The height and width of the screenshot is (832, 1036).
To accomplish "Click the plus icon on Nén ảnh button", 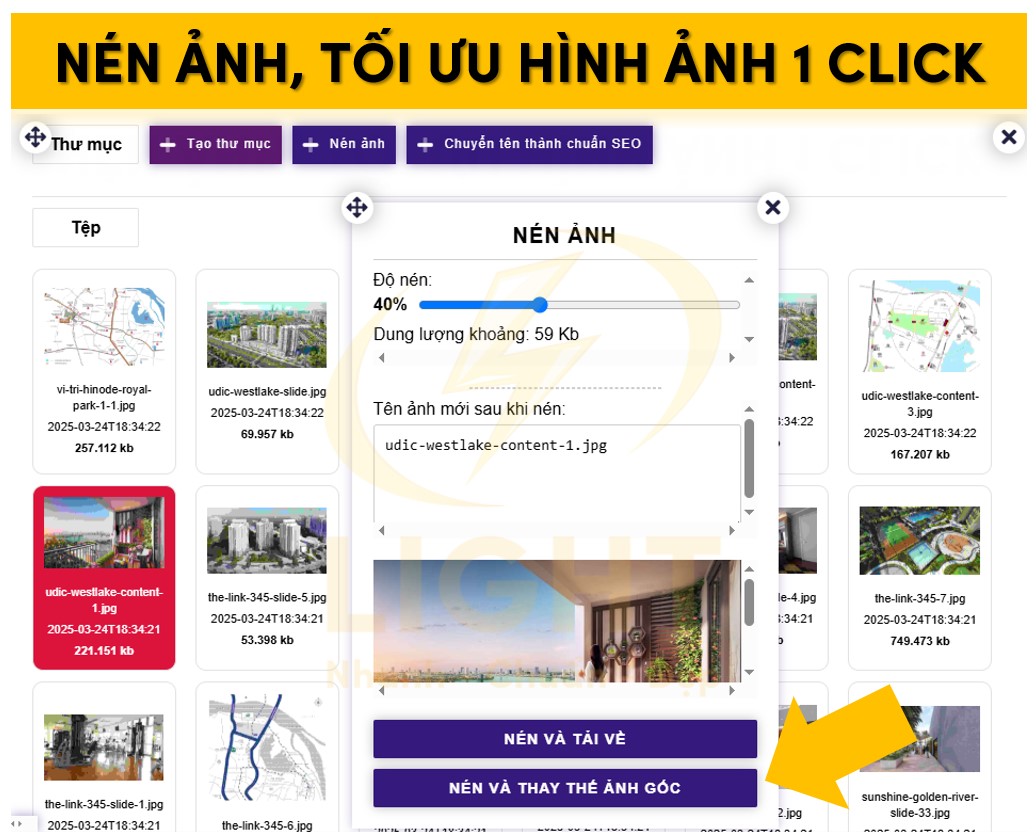I will (x=311, y=144).
